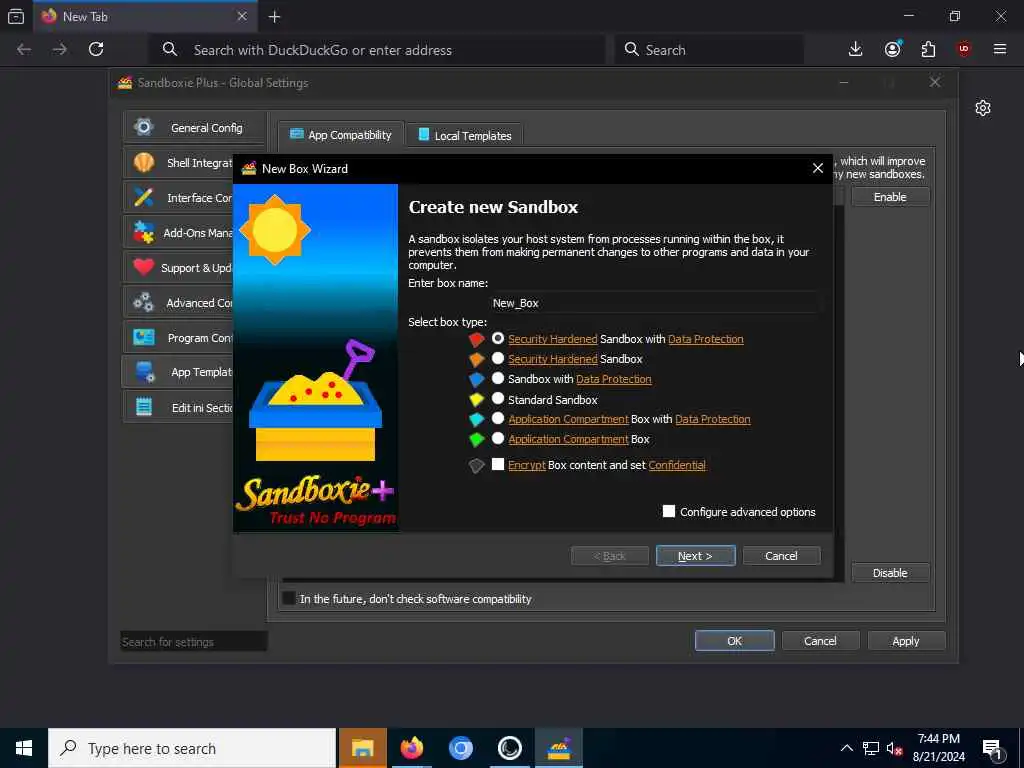Choose the Application Compartment Box radio option
Viewport: 1024px width, 768px height.
point(498,439)
